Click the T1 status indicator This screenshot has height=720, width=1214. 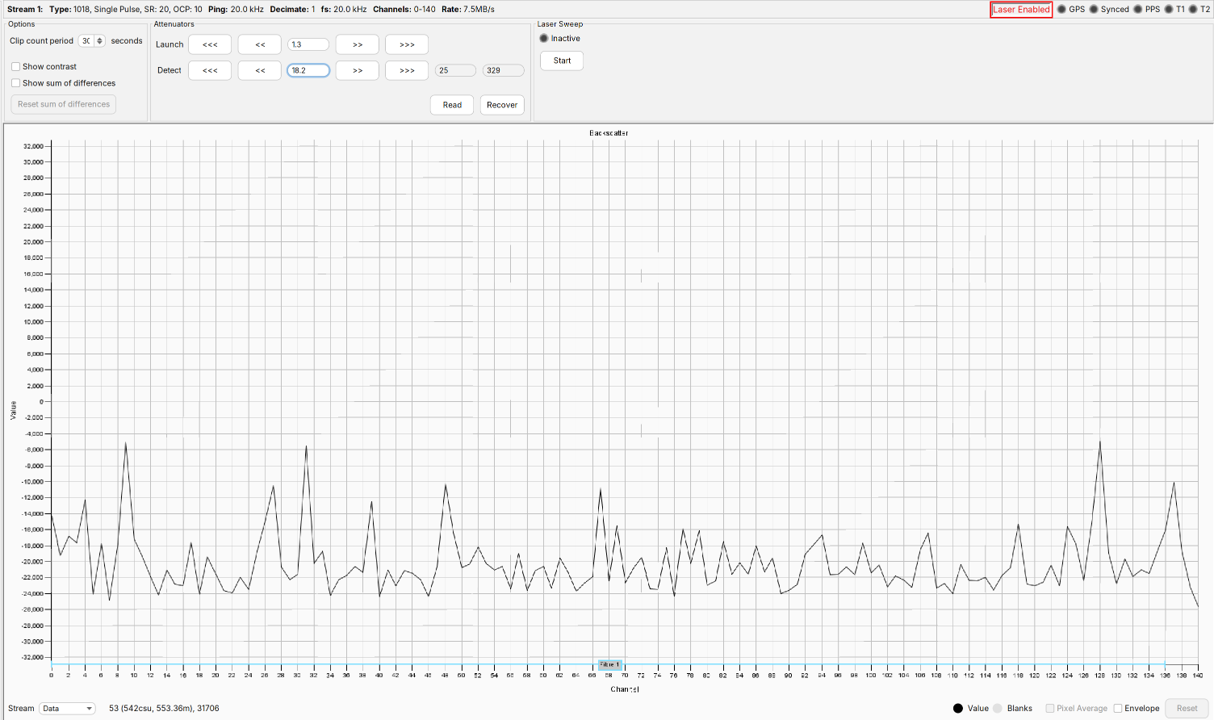point(1168,8)
